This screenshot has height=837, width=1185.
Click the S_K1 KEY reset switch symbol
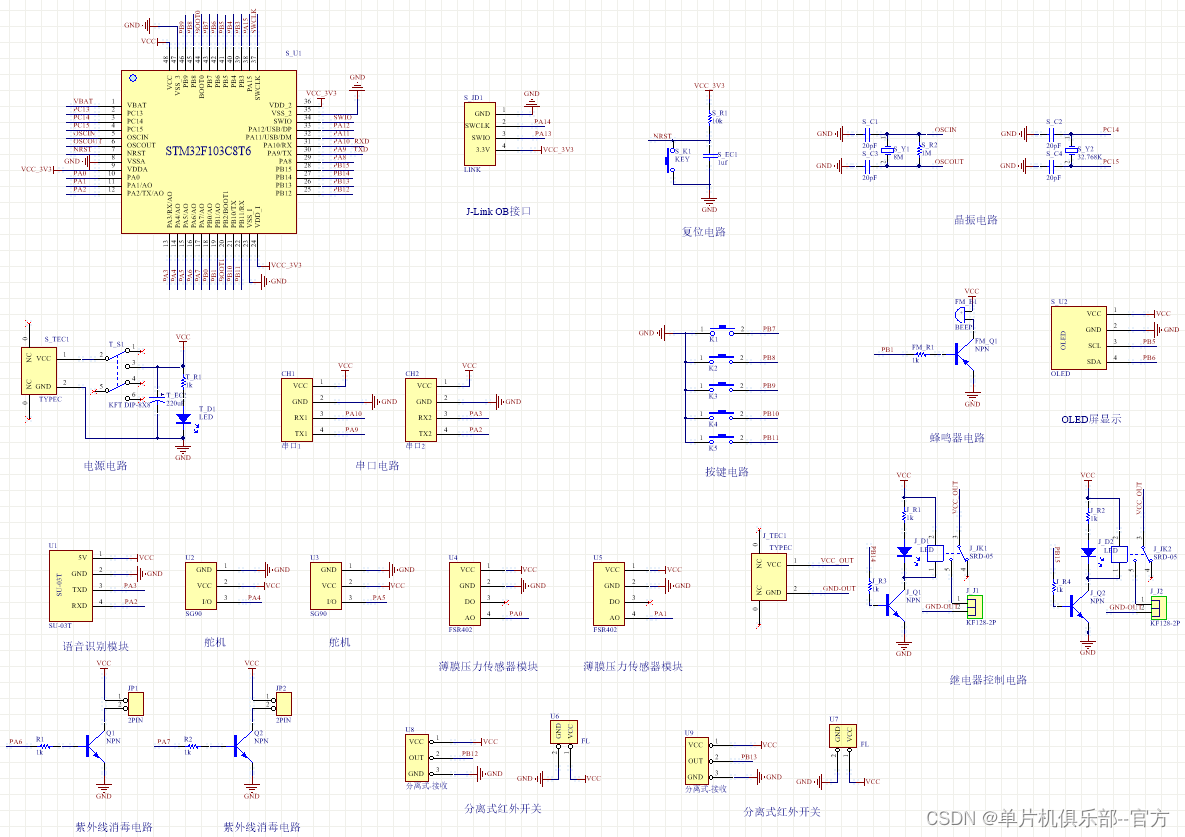point(671,161)
